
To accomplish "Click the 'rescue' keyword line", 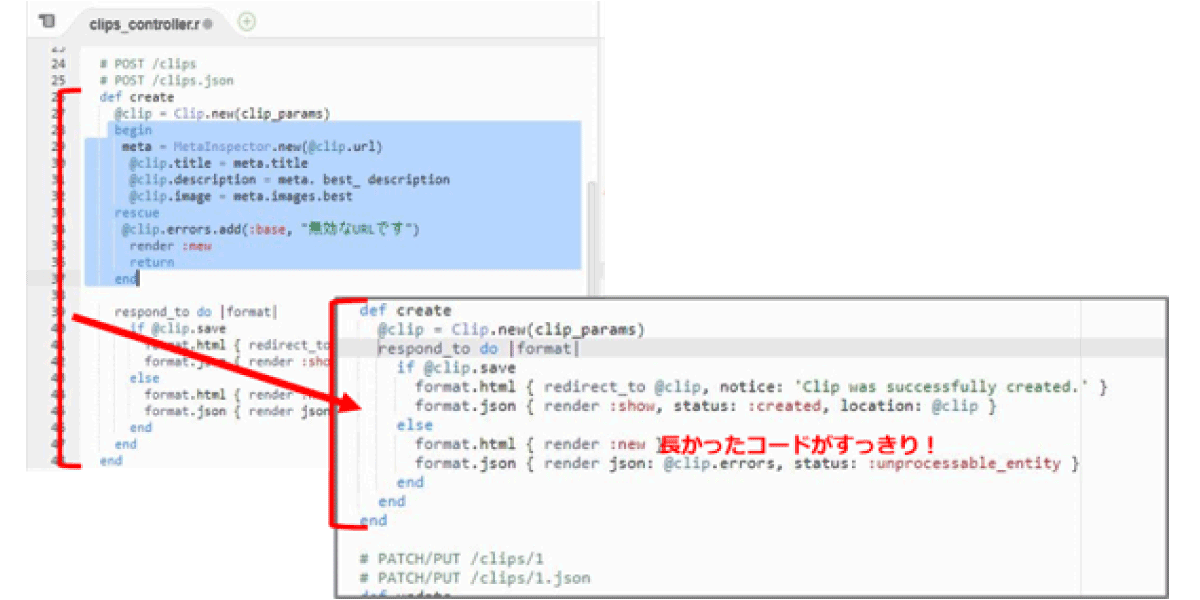I will 137,213.
